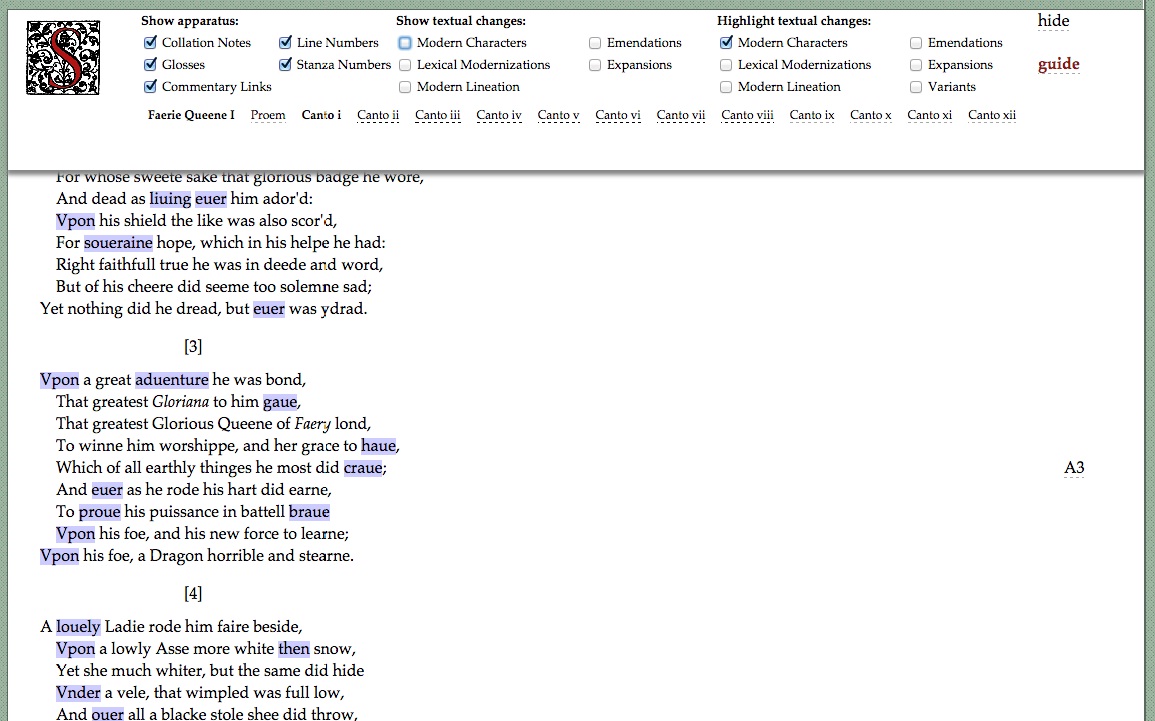Image resolution: width=1155 pixels, height=721 pixels.
Task: Click highlighted word 'aduenture' in stanza 3
Action: click(x=172, y=380)
